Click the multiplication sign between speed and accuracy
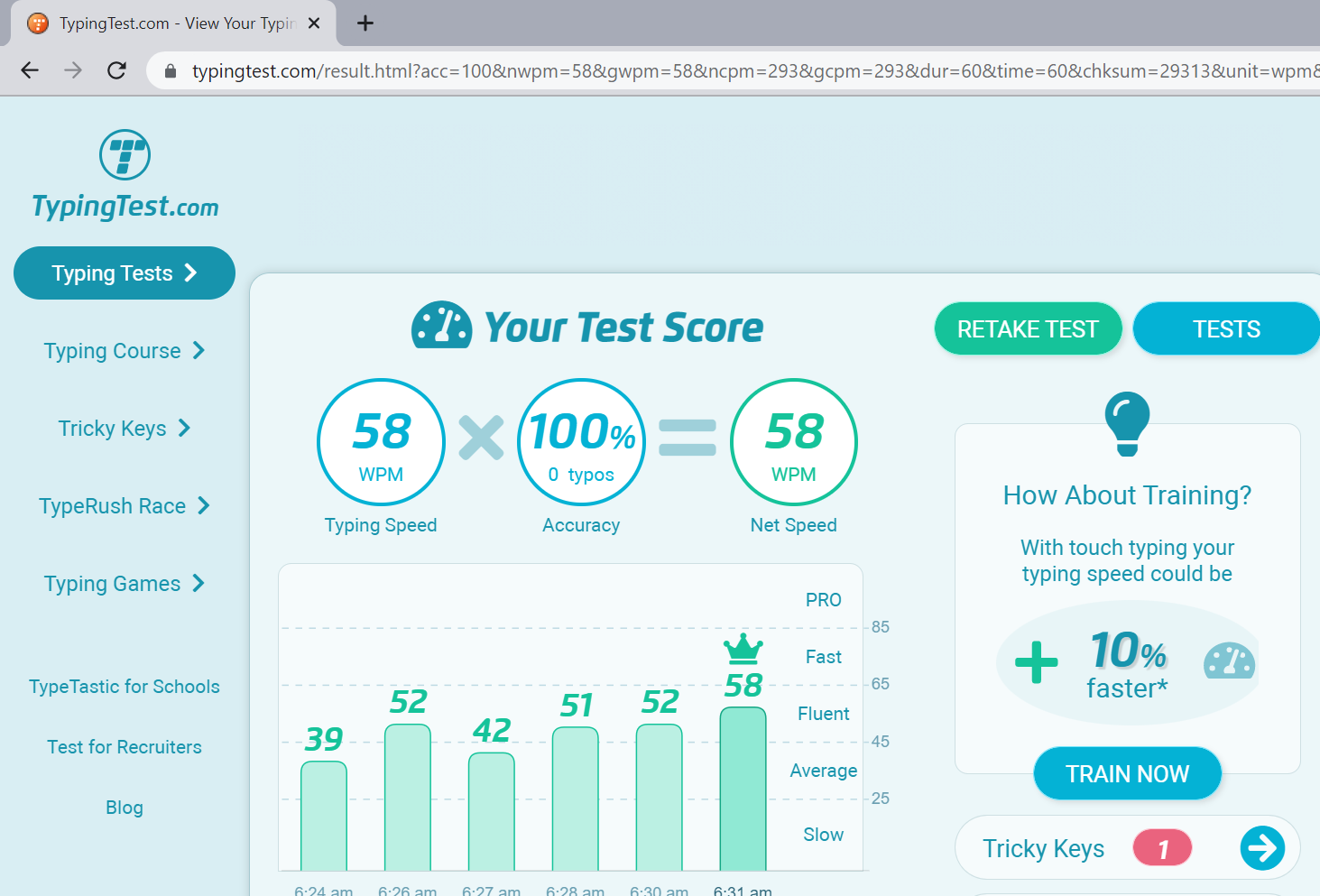 (x=481, y=437)
